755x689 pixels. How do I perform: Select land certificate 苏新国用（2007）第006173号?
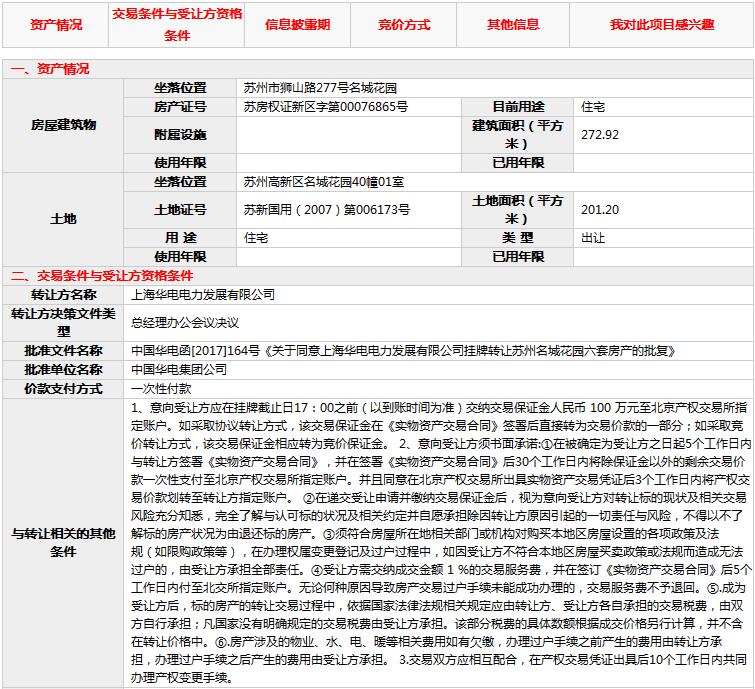coord(327,210)
